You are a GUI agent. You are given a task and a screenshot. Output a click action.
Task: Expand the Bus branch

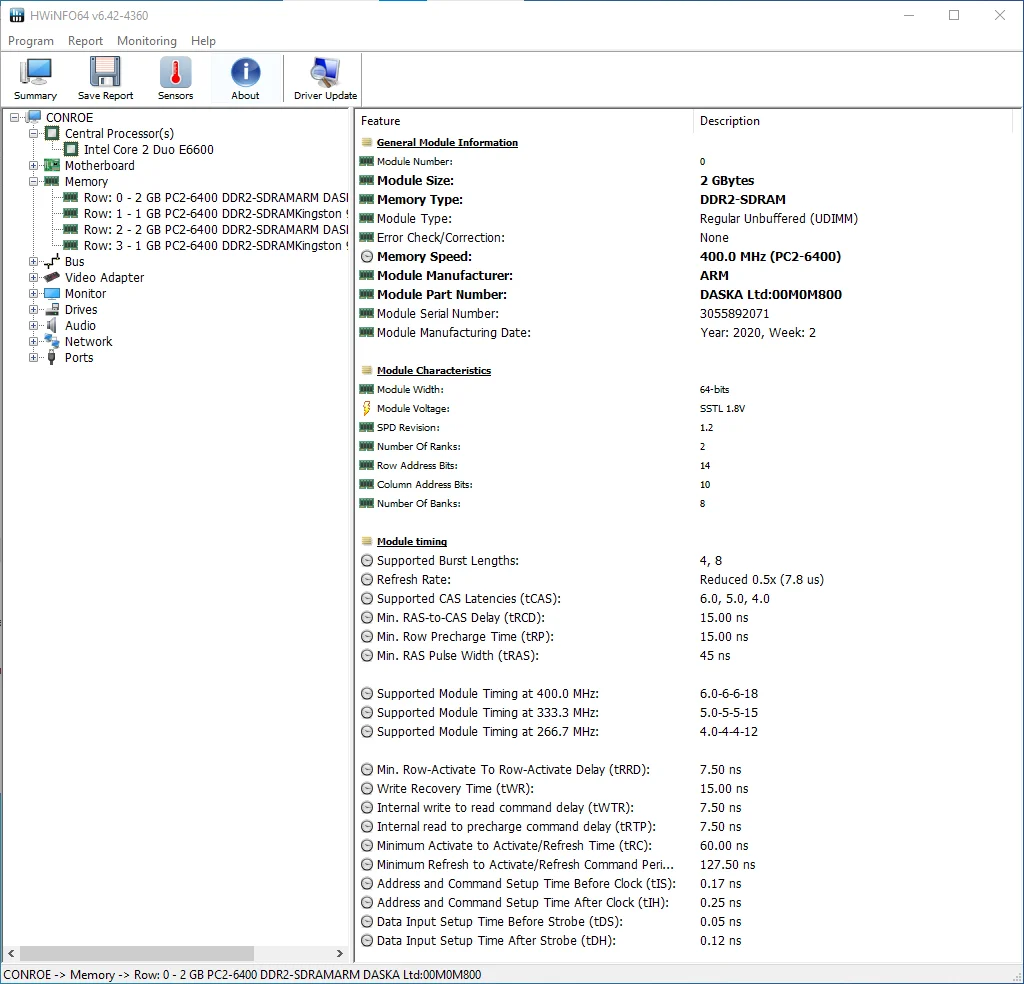click(33, 261)
